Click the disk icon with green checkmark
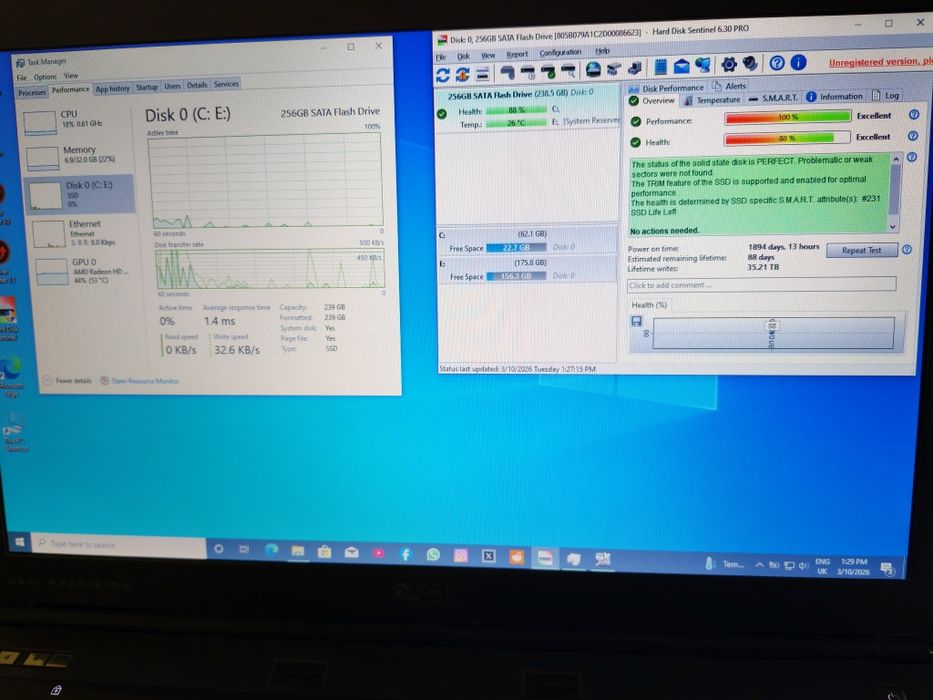933x700 pixels. 548,71
